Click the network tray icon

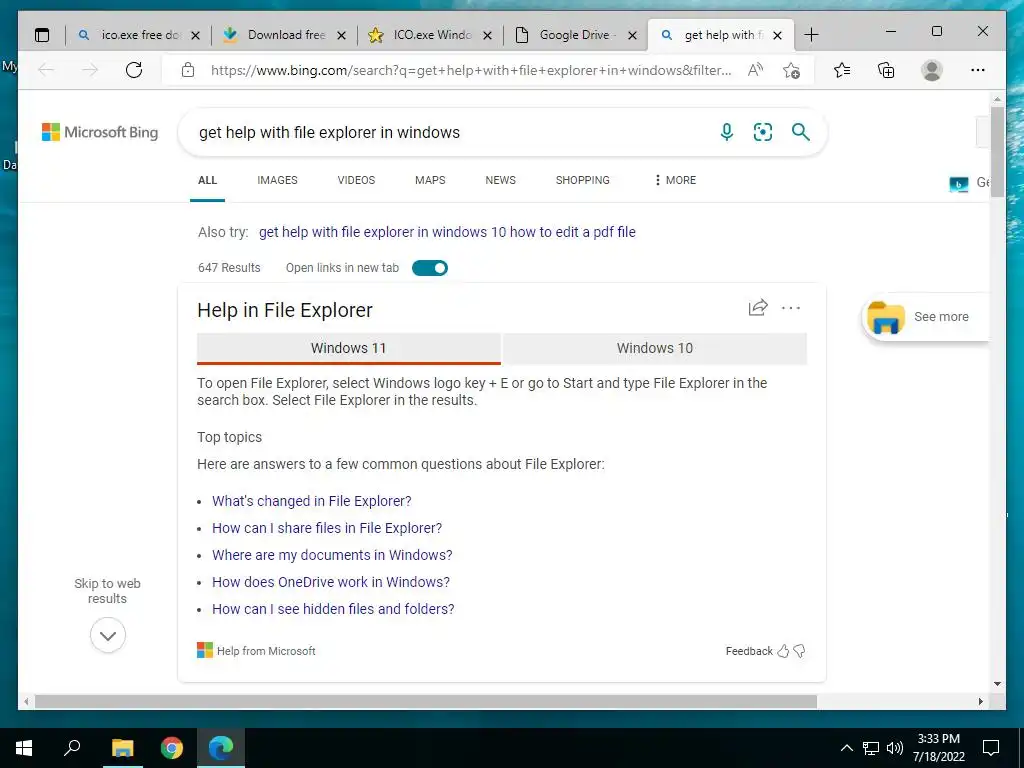(871, 748)
